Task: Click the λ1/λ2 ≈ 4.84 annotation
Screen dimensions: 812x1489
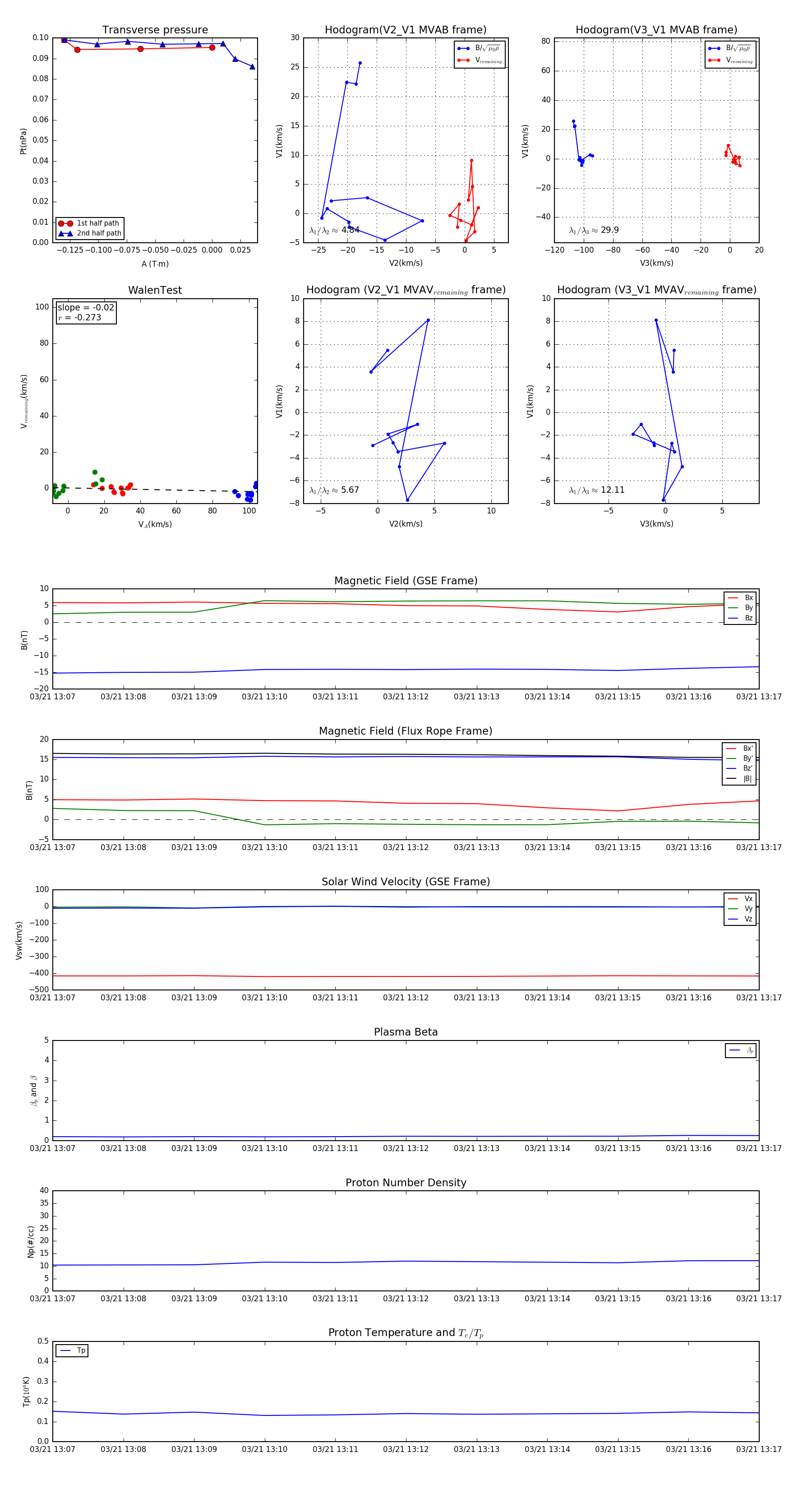Action: click(334, 230)
